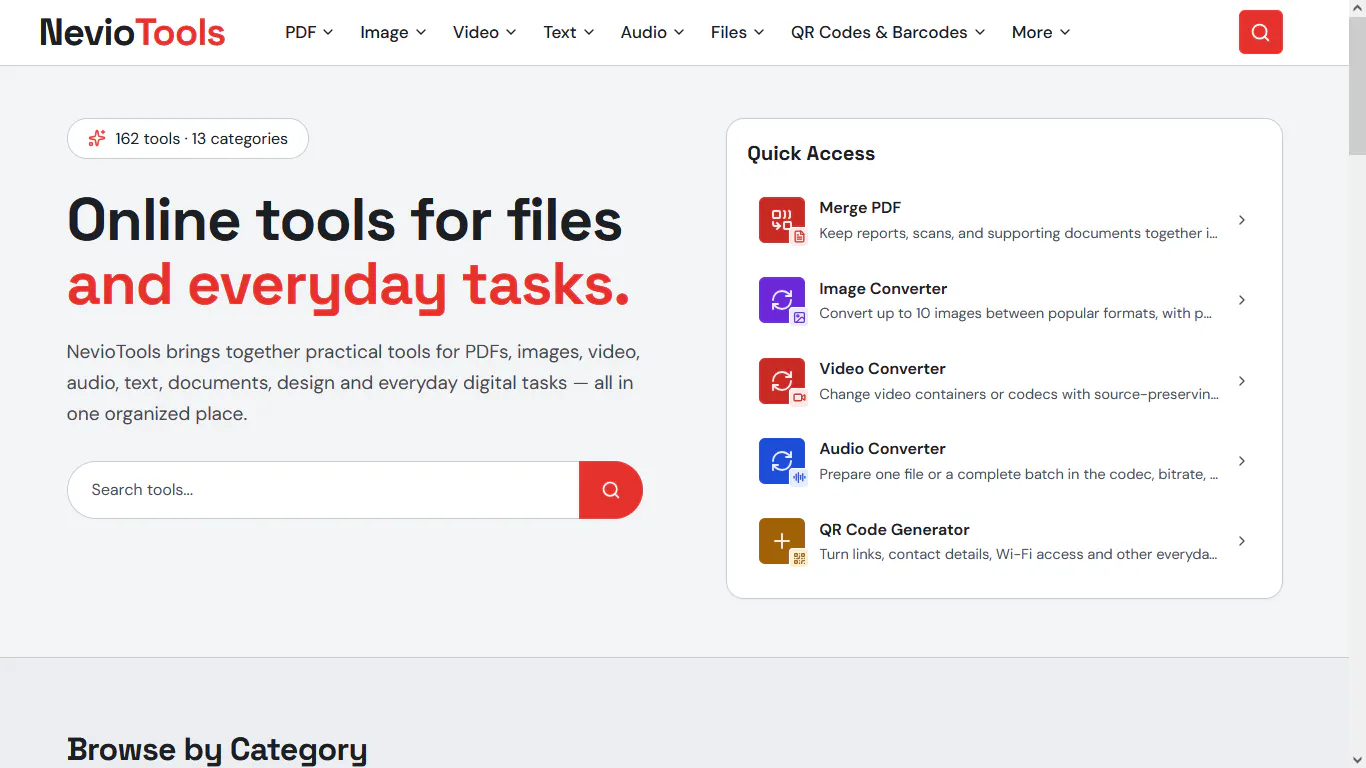Click the 'Prepare one file' description text
1366x768 pixels.
coord(1018,474)
